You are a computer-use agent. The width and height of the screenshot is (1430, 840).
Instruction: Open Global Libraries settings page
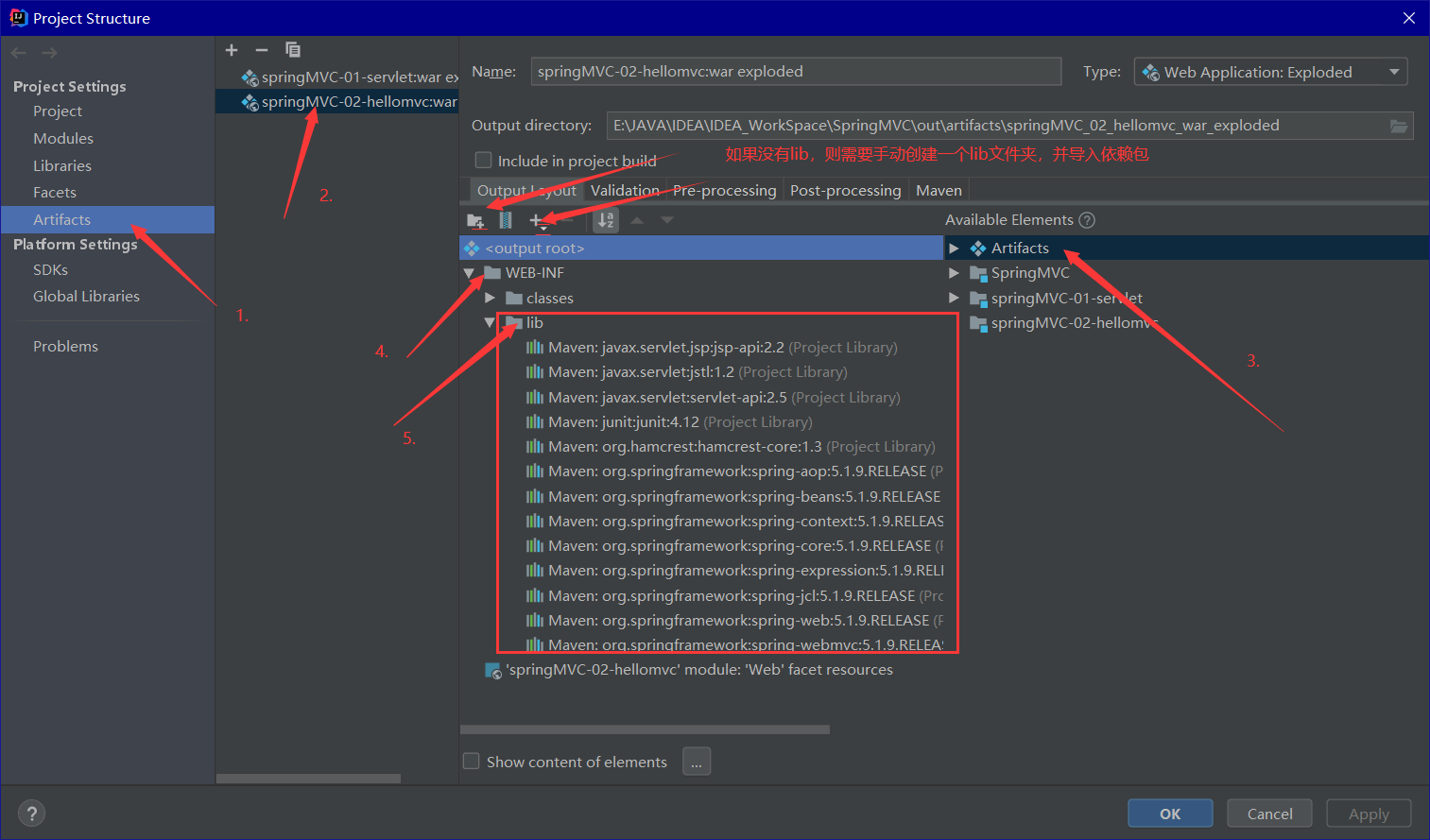[86, 297]
